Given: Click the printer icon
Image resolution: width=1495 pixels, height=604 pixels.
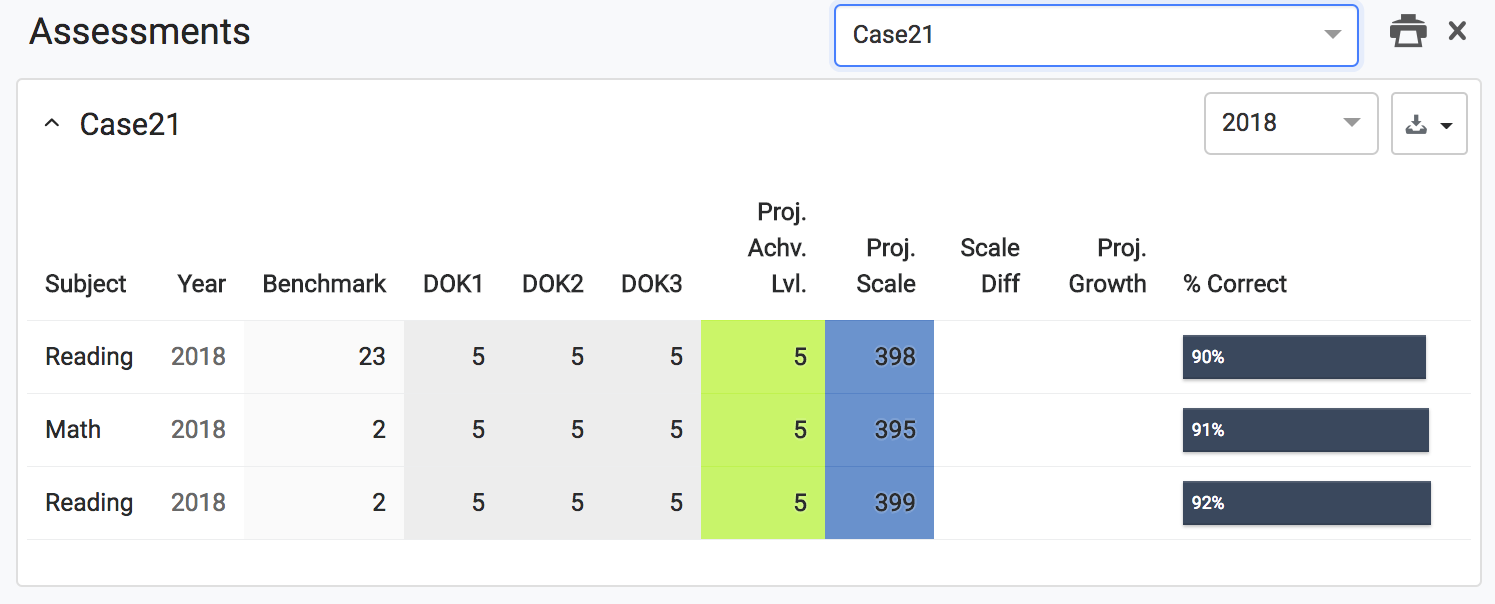Looking at the screenshot, I should pos(1408,32).
